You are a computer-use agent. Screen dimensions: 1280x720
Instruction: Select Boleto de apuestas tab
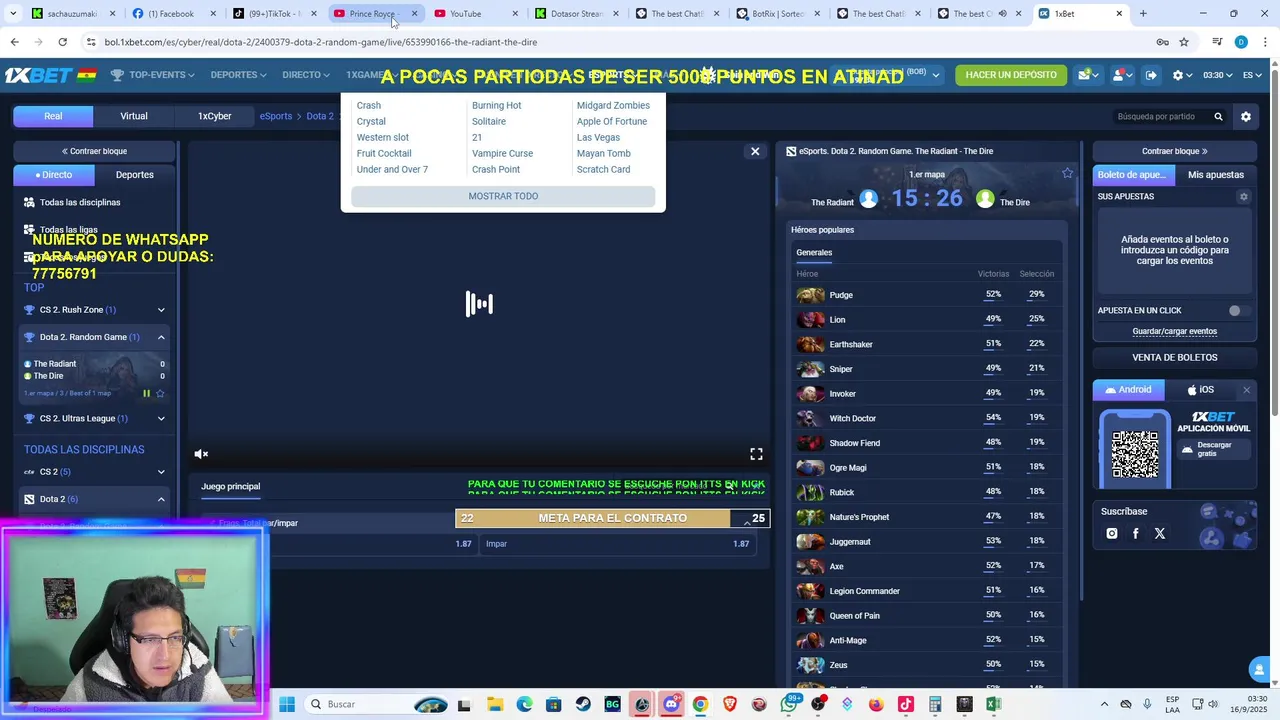(1132, 175)
